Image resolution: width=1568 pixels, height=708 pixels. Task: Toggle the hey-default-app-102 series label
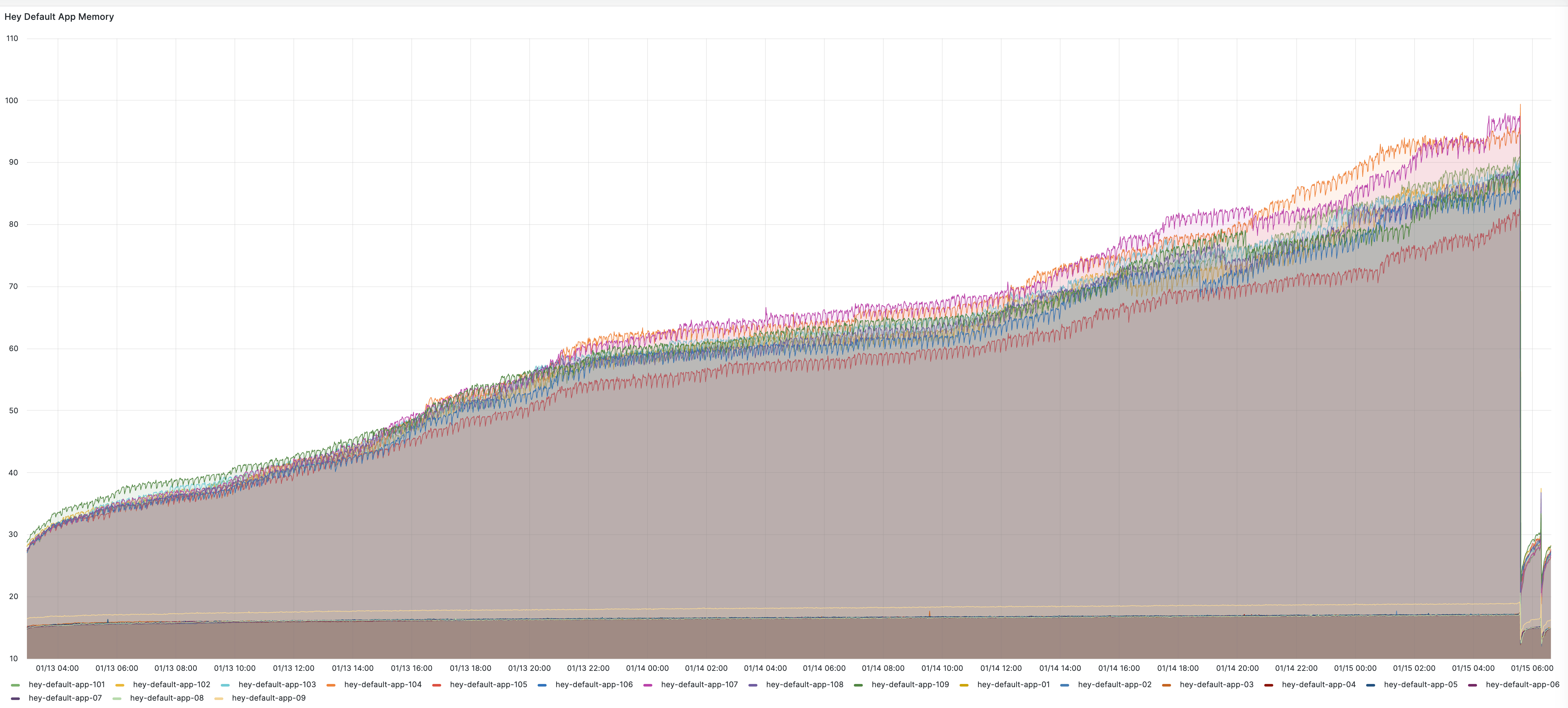(171, 684)
